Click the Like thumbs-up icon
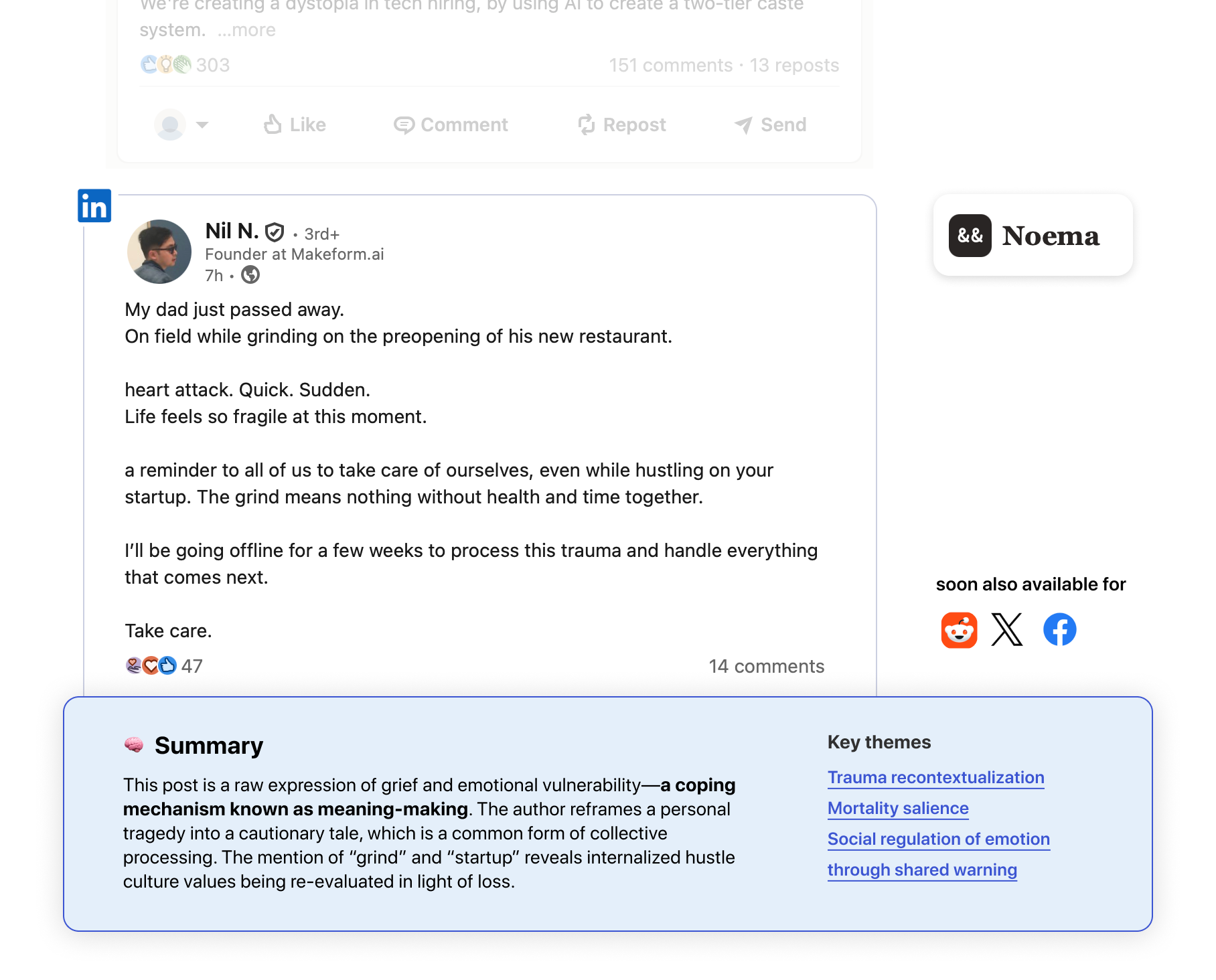 point(273,125)
